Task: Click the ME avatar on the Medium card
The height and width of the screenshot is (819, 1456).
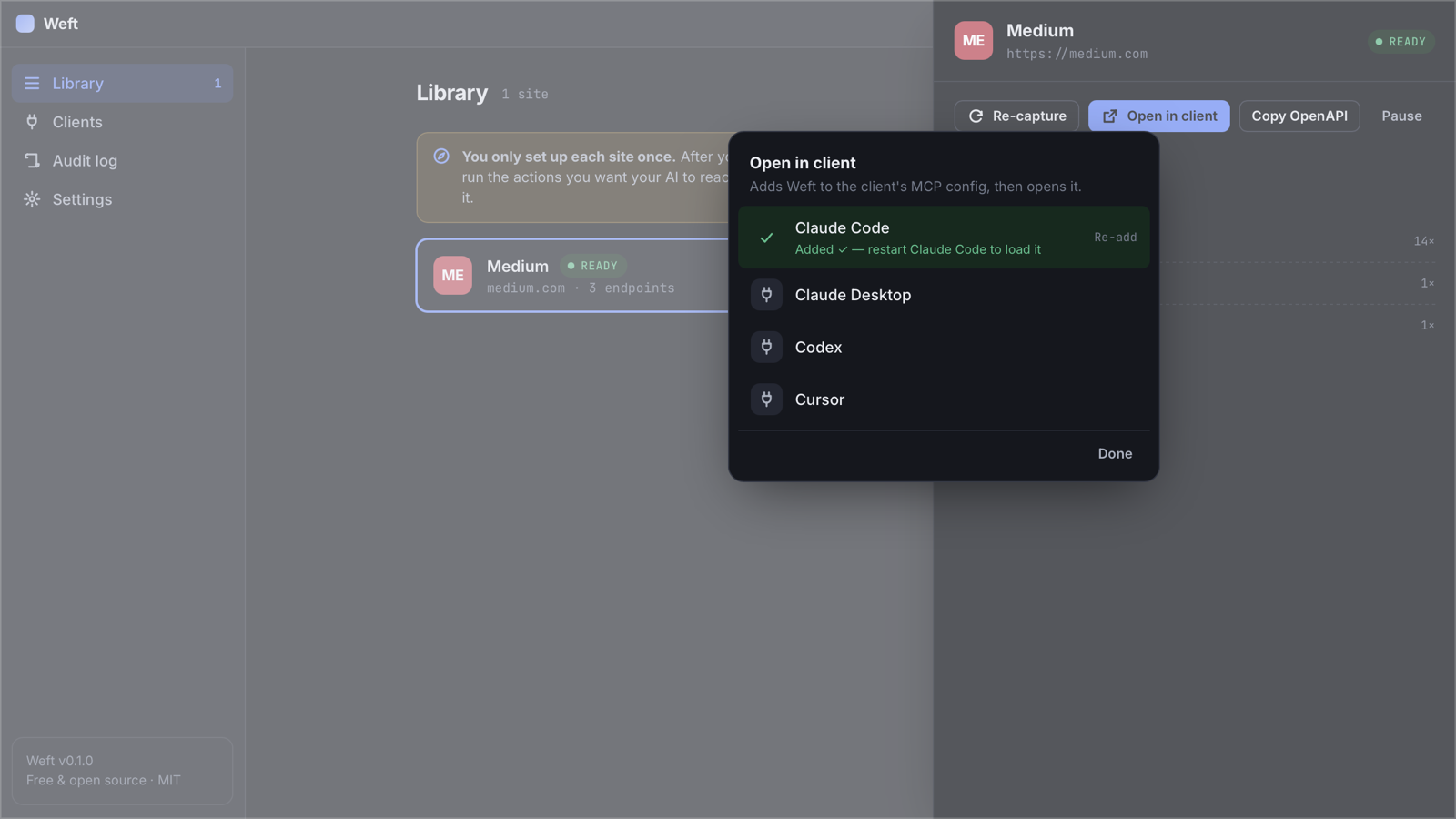Action: (x=452, y=275)
